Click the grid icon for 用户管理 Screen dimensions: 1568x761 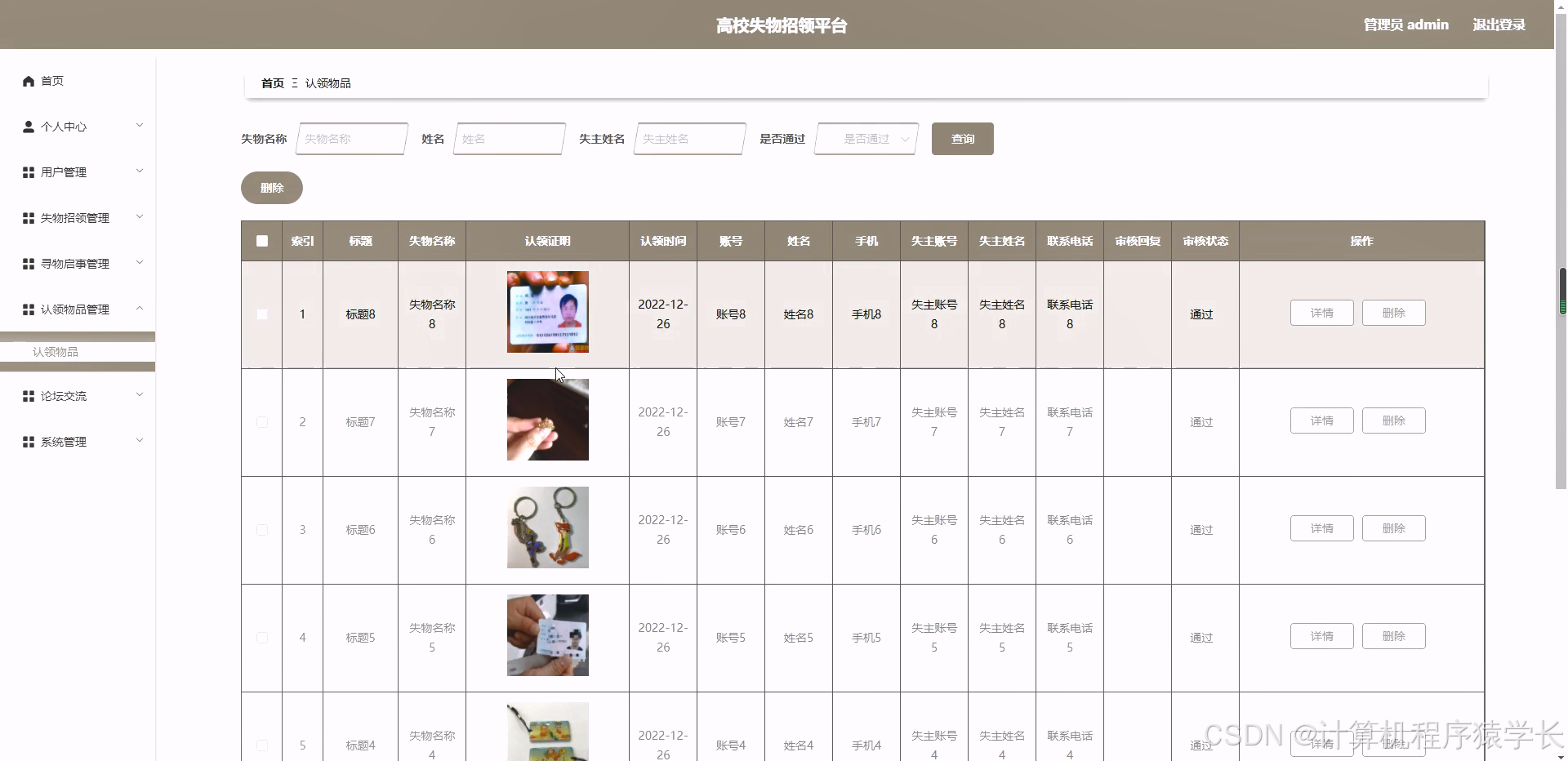click(29, 172)
